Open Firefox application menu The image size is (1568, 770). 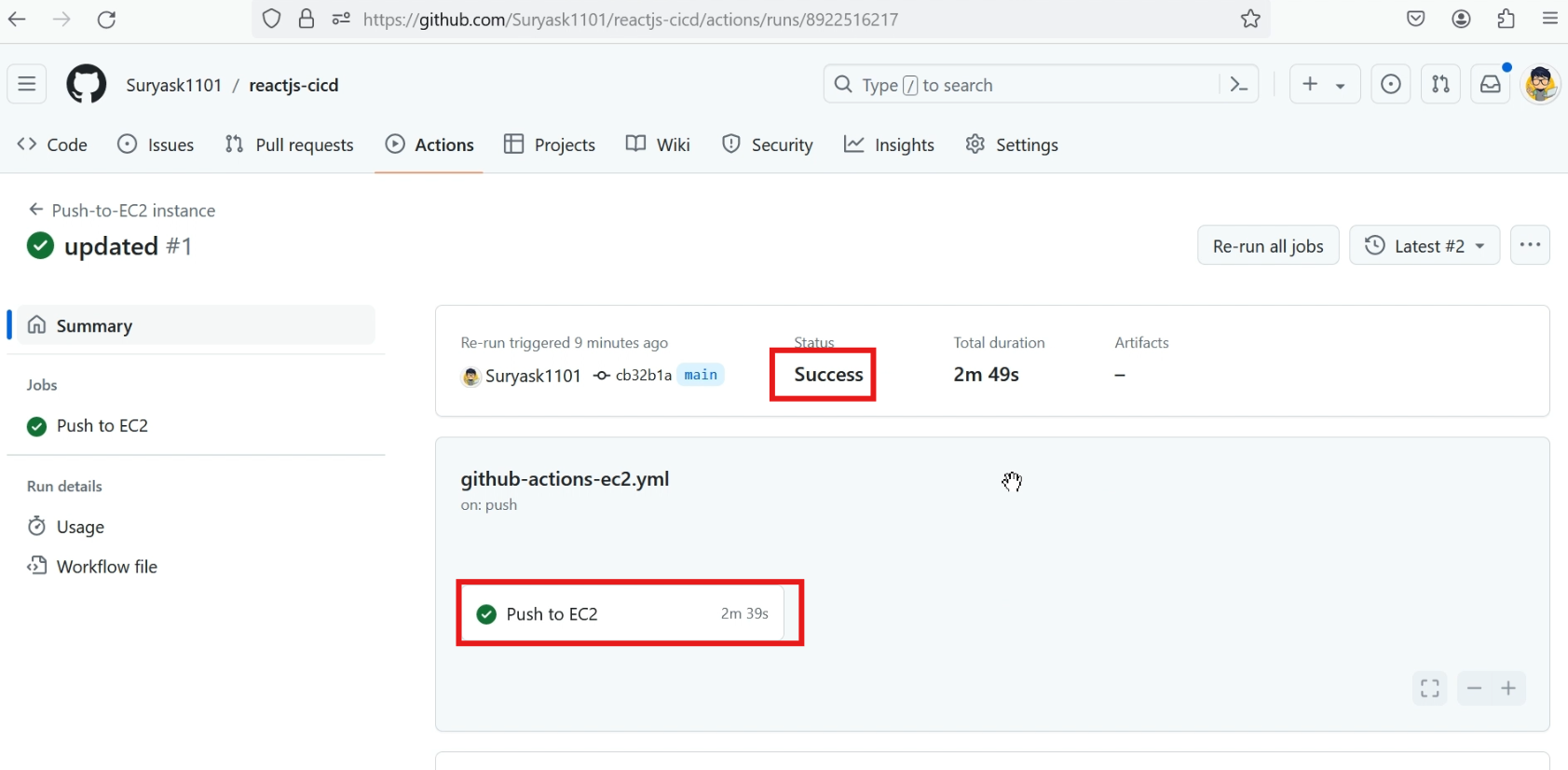pos(1550,19)
